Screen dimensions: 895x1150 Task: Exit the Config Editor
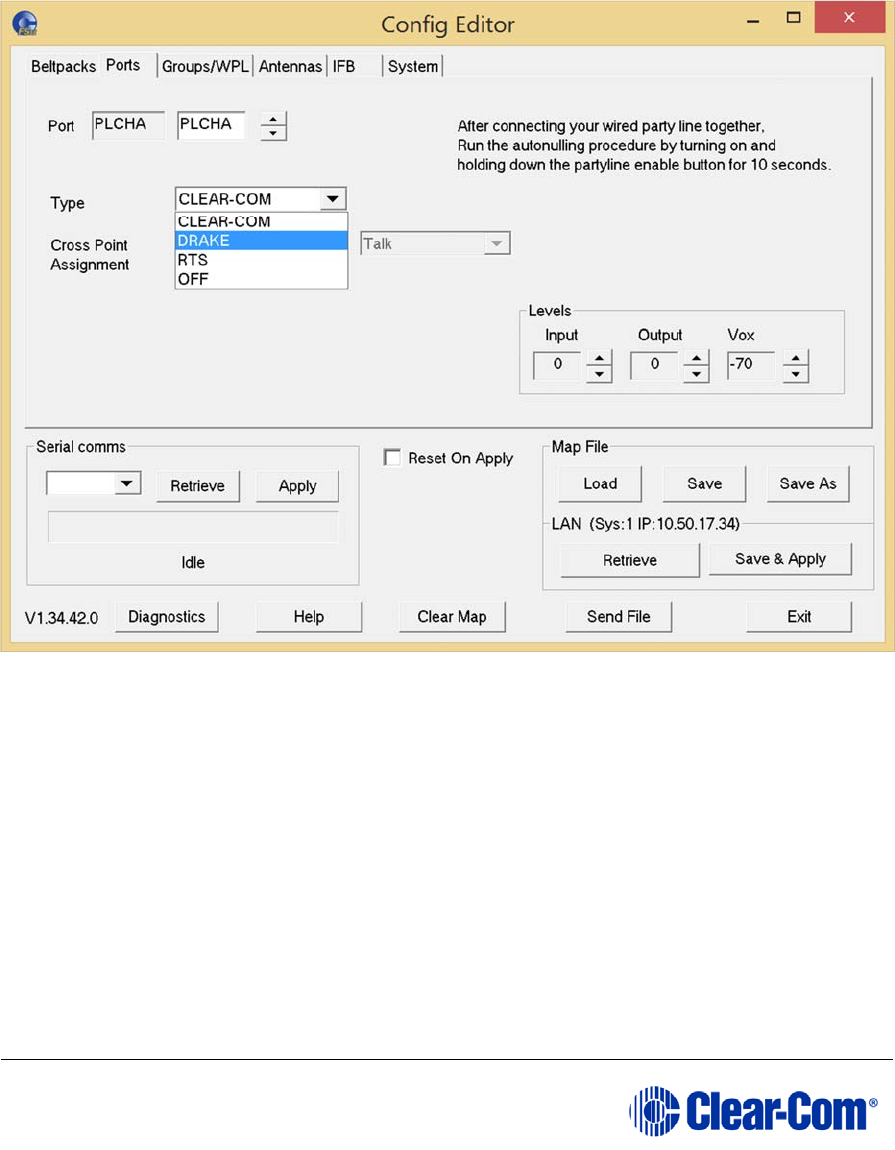pos(799,617)
